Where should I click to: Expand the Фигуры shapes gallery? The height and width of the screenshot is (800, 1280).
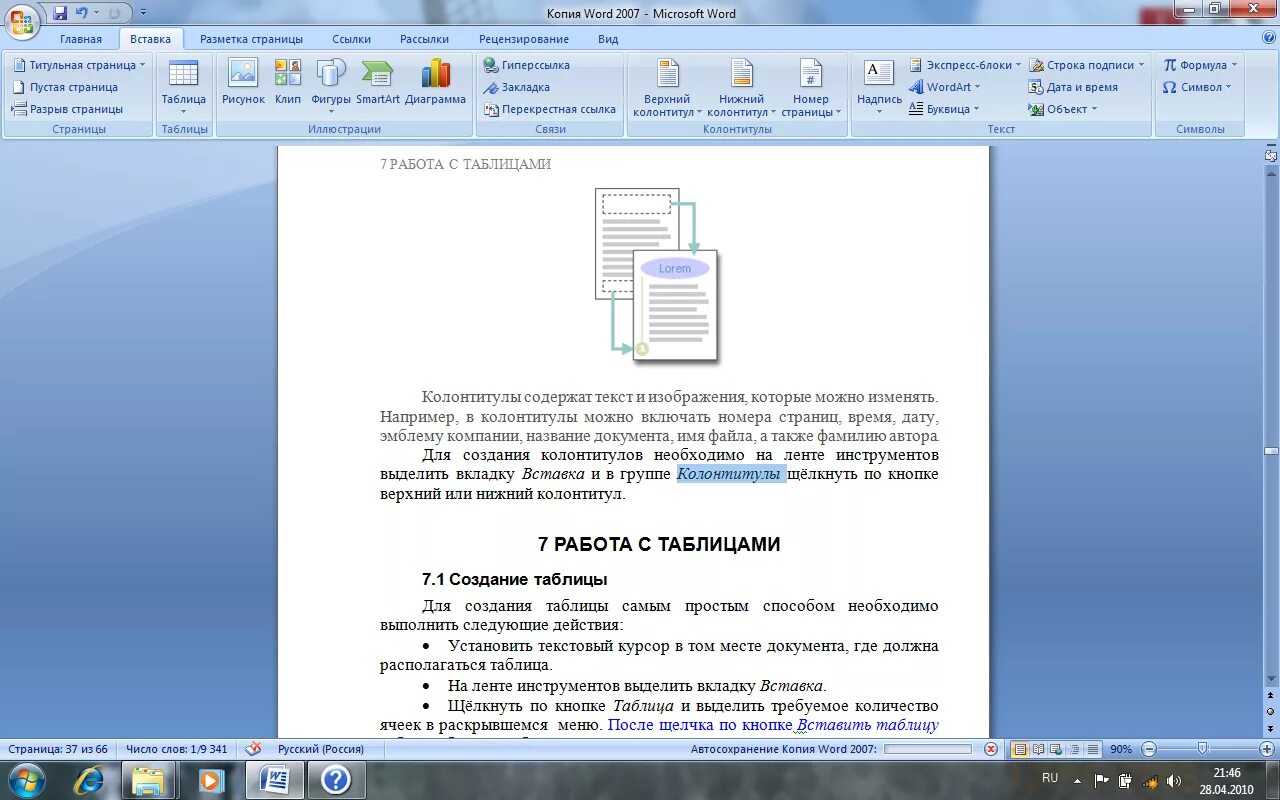(x=331, y=87)
